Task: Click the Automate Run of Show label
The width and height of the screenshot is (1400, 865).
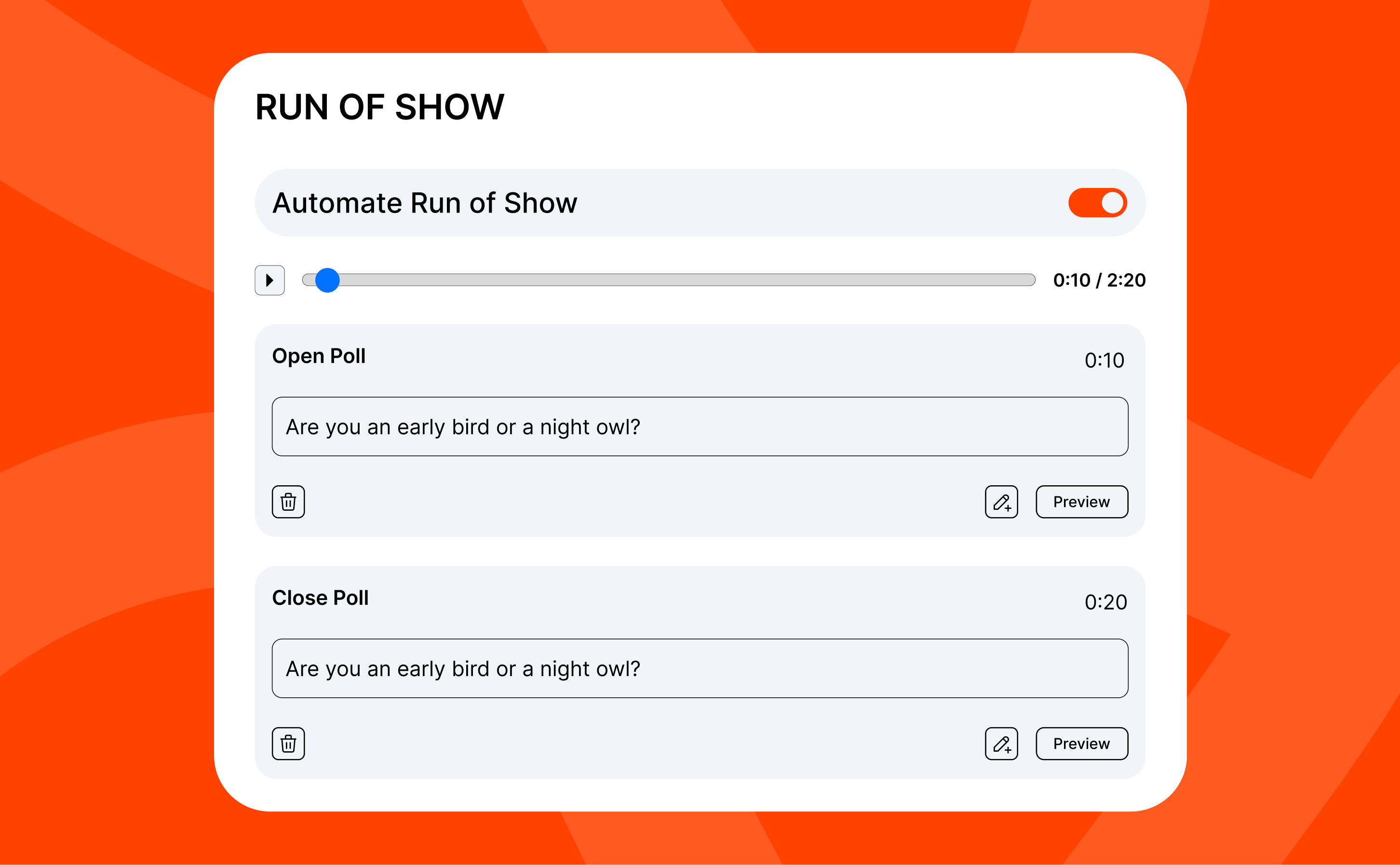Action: tap(425, 203)
